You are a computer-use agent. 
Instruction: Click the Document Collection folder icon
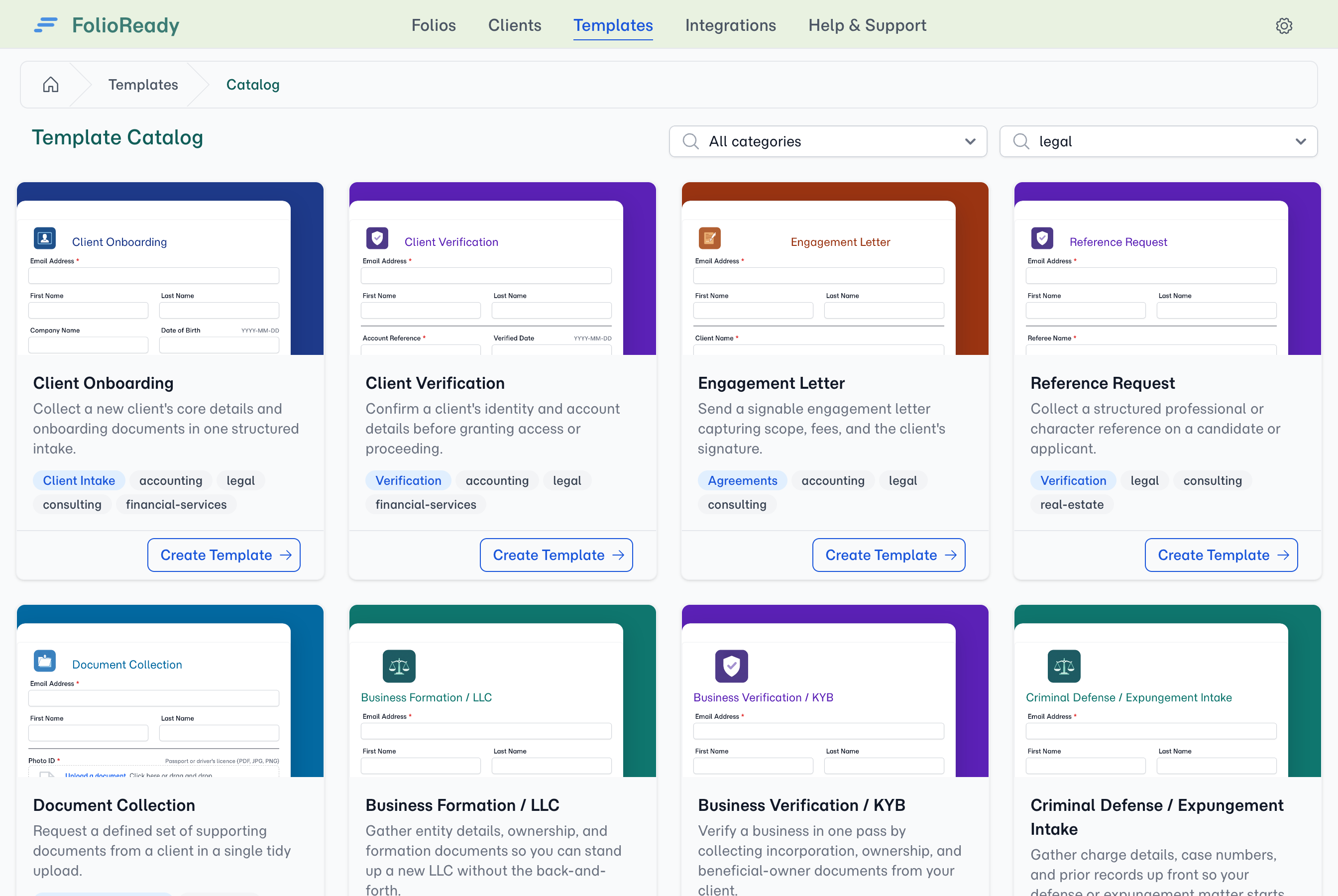coord(45,661)
